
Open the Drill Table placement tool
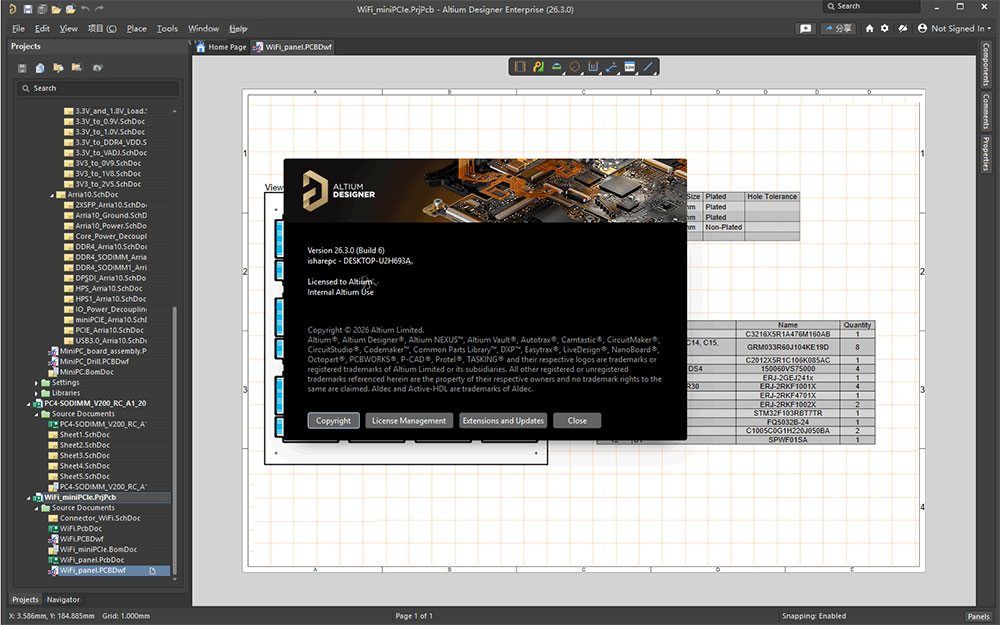coord(594,66)
